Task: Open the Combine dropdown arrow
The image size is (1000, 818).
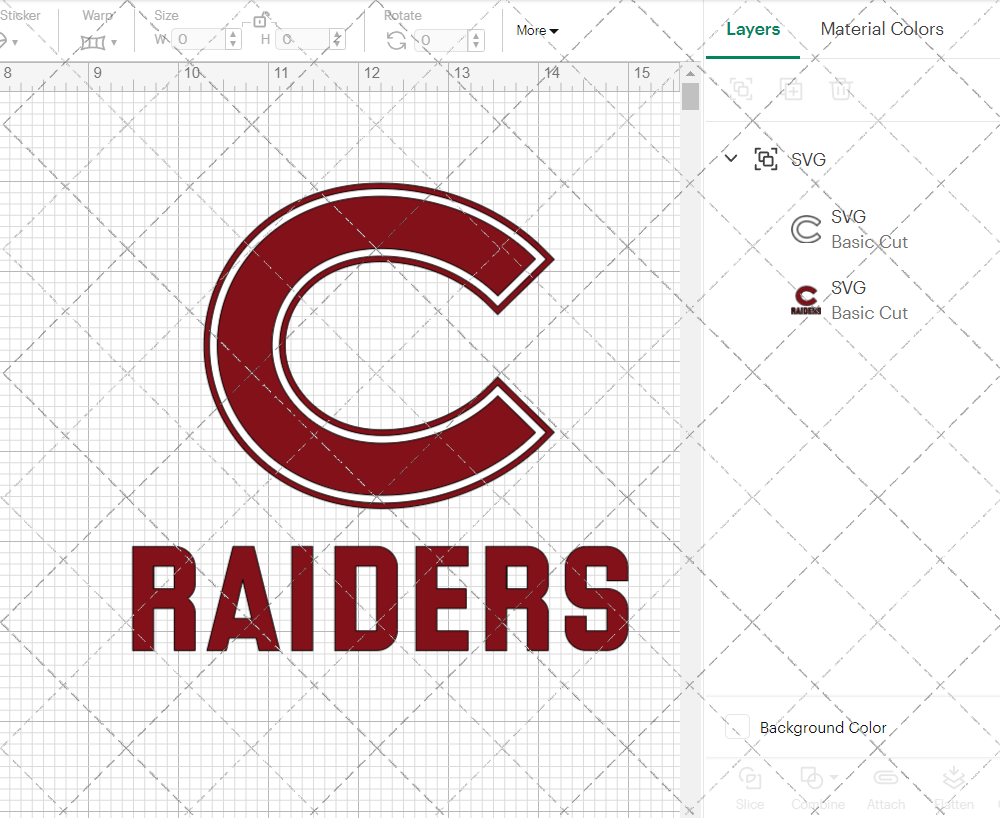Action: (x=834, y=777)
